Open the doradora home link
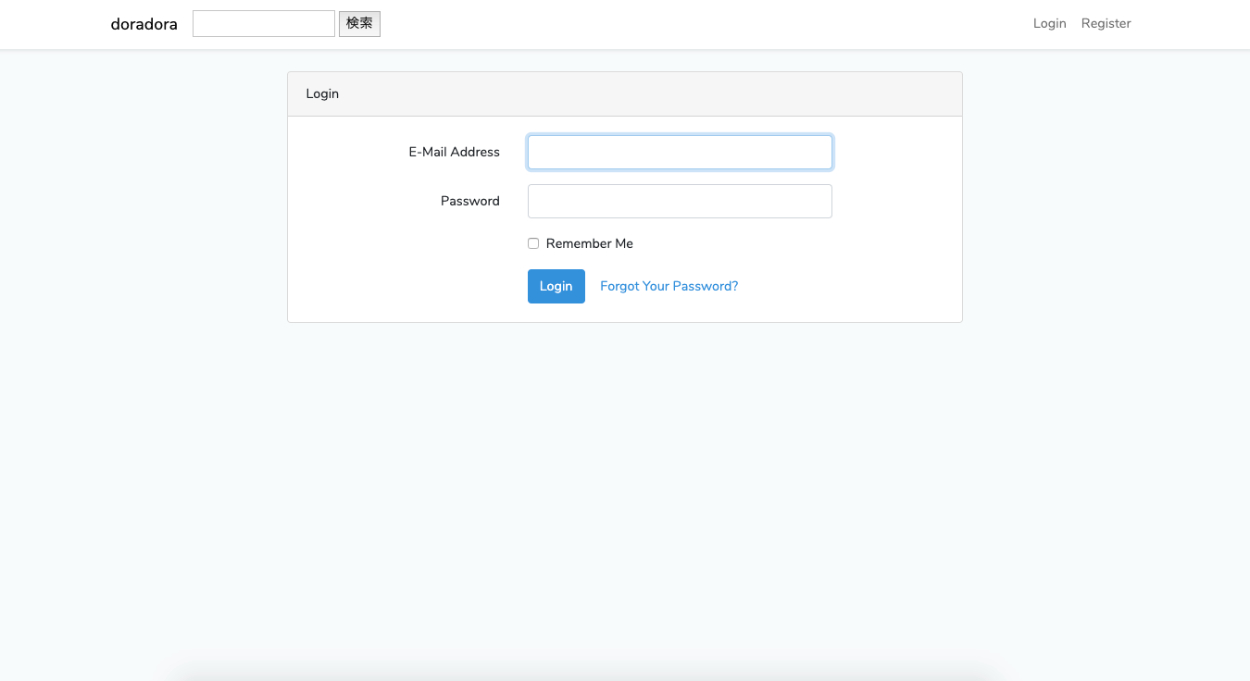 pos(144,24)
